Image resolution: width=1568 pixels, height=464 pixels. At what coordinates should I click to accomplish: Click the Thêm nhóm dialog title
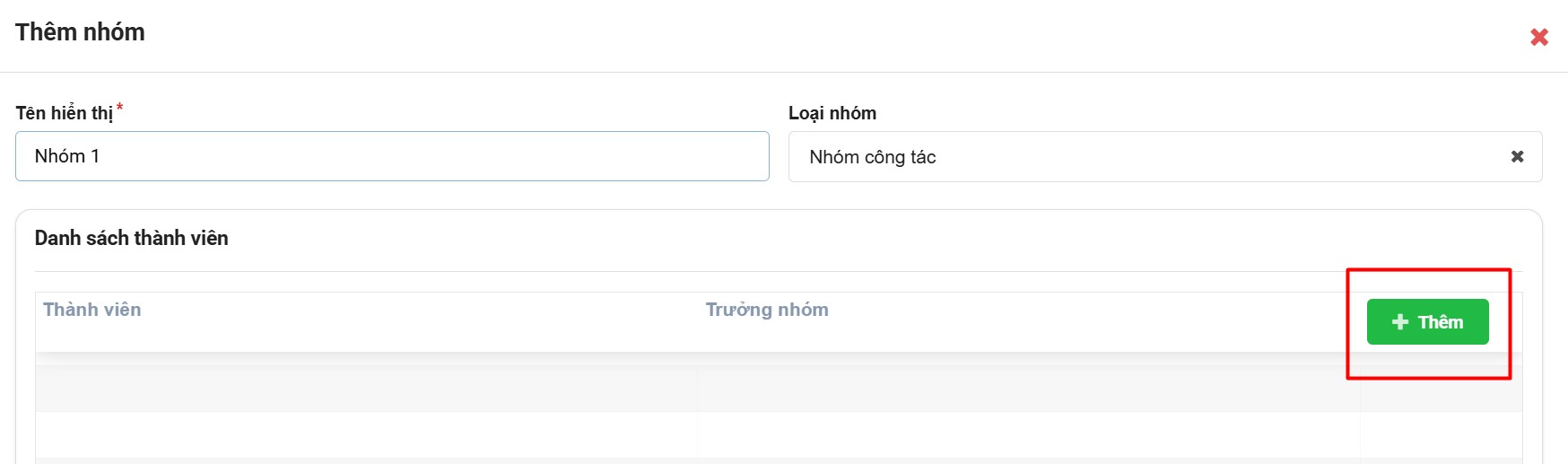(x=80, y=32)
